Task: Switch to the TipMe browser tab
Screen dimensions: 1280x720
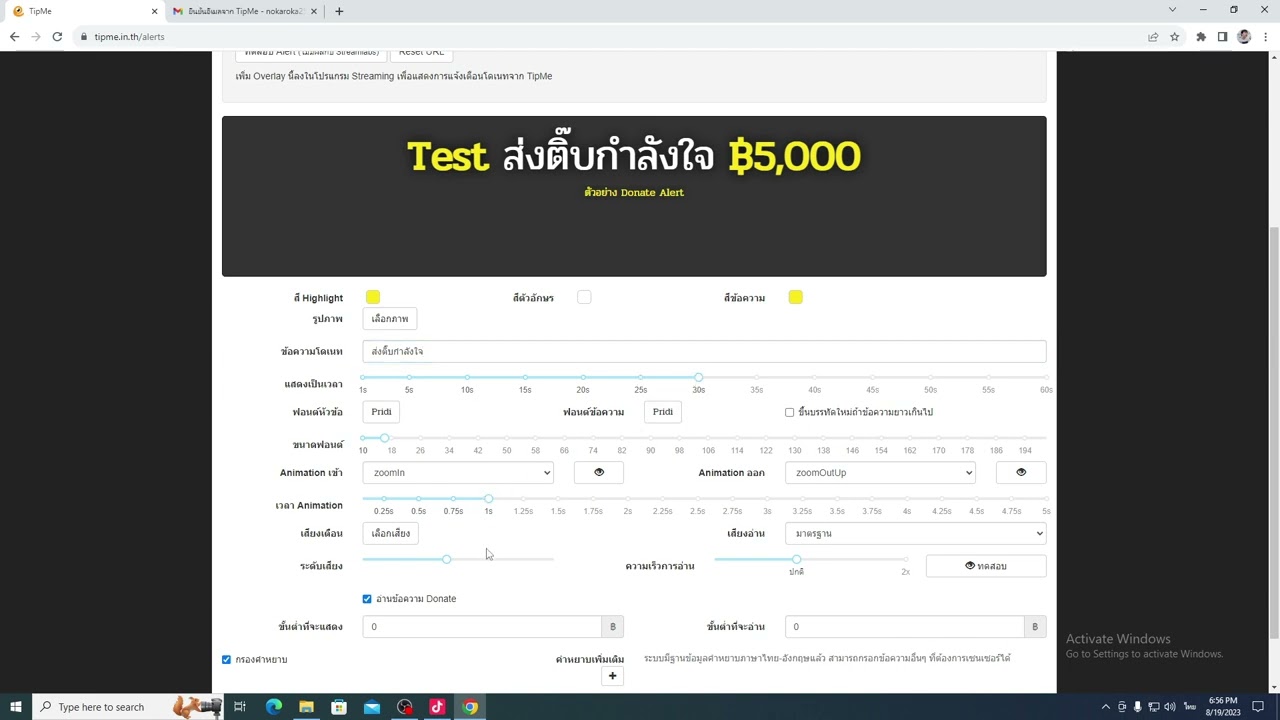Action: point(84,11)
